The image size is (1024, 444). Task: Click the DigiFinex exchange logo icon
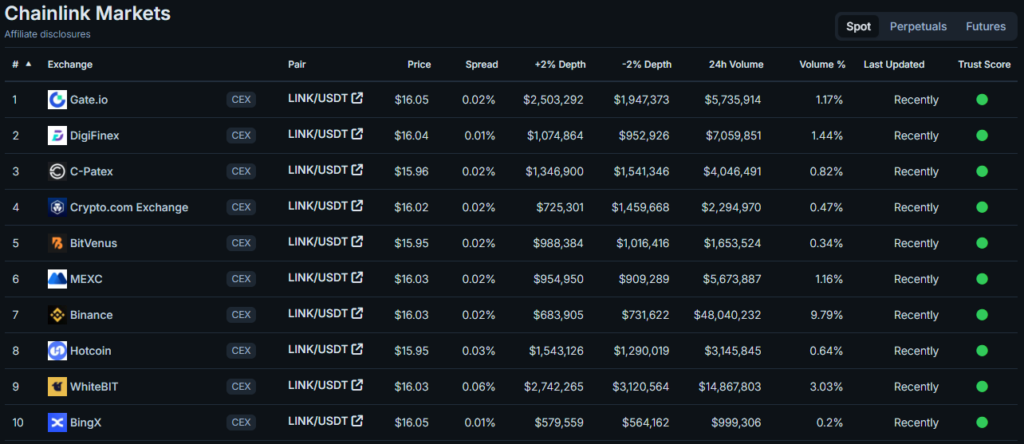(x=57, y=136)
